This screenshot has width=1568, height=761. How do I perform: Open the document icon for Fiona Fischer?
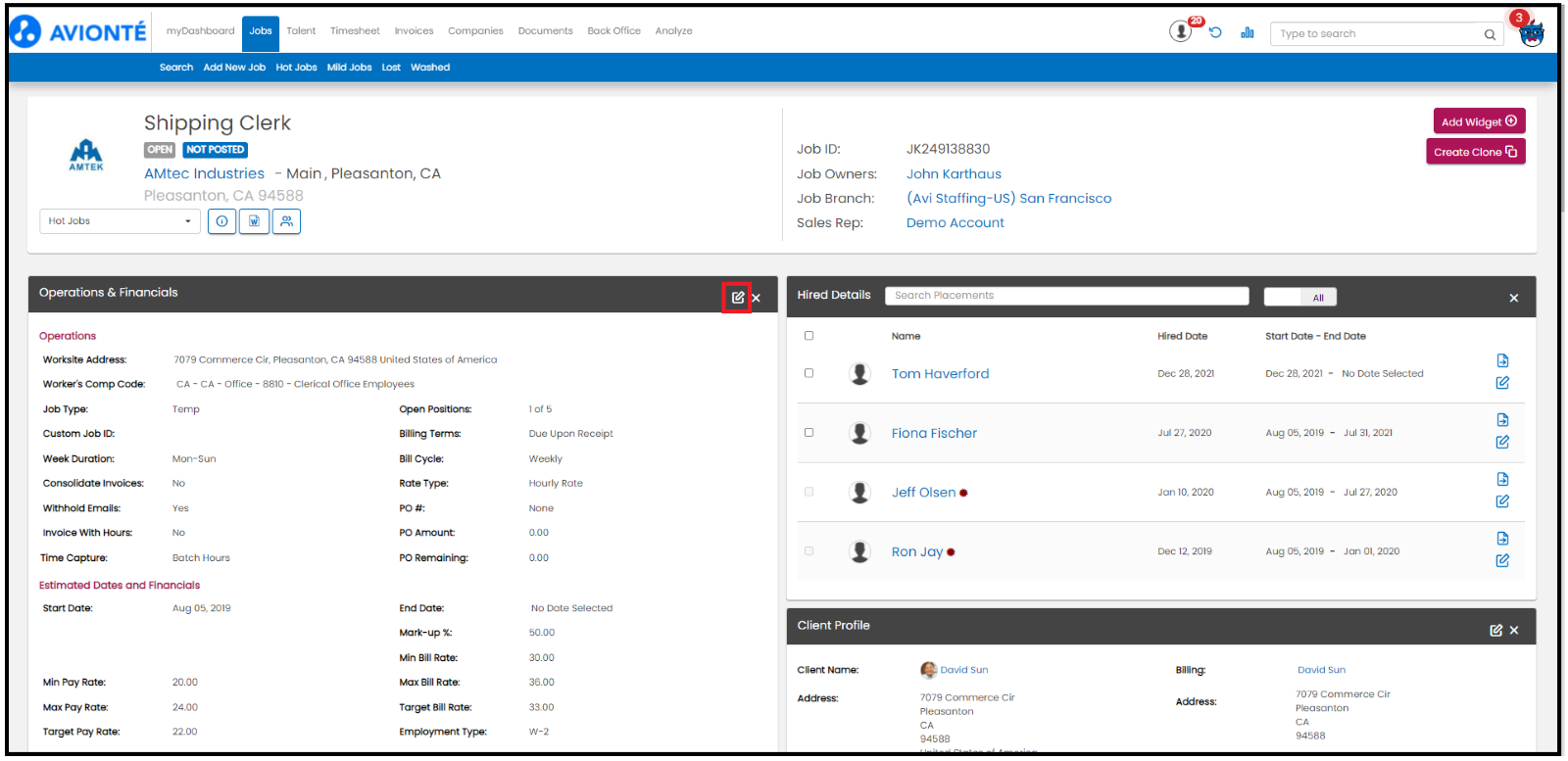pos(1502,420)
